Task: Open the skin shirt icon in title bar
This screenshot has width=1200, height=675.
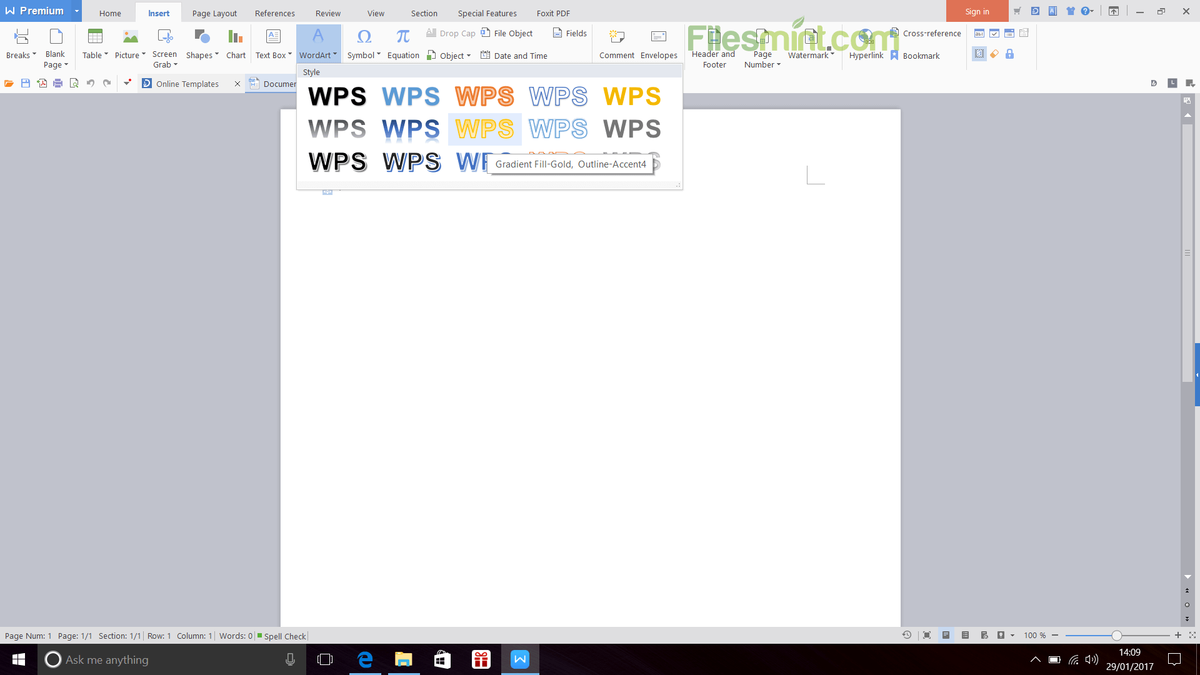Action: 1070,11
